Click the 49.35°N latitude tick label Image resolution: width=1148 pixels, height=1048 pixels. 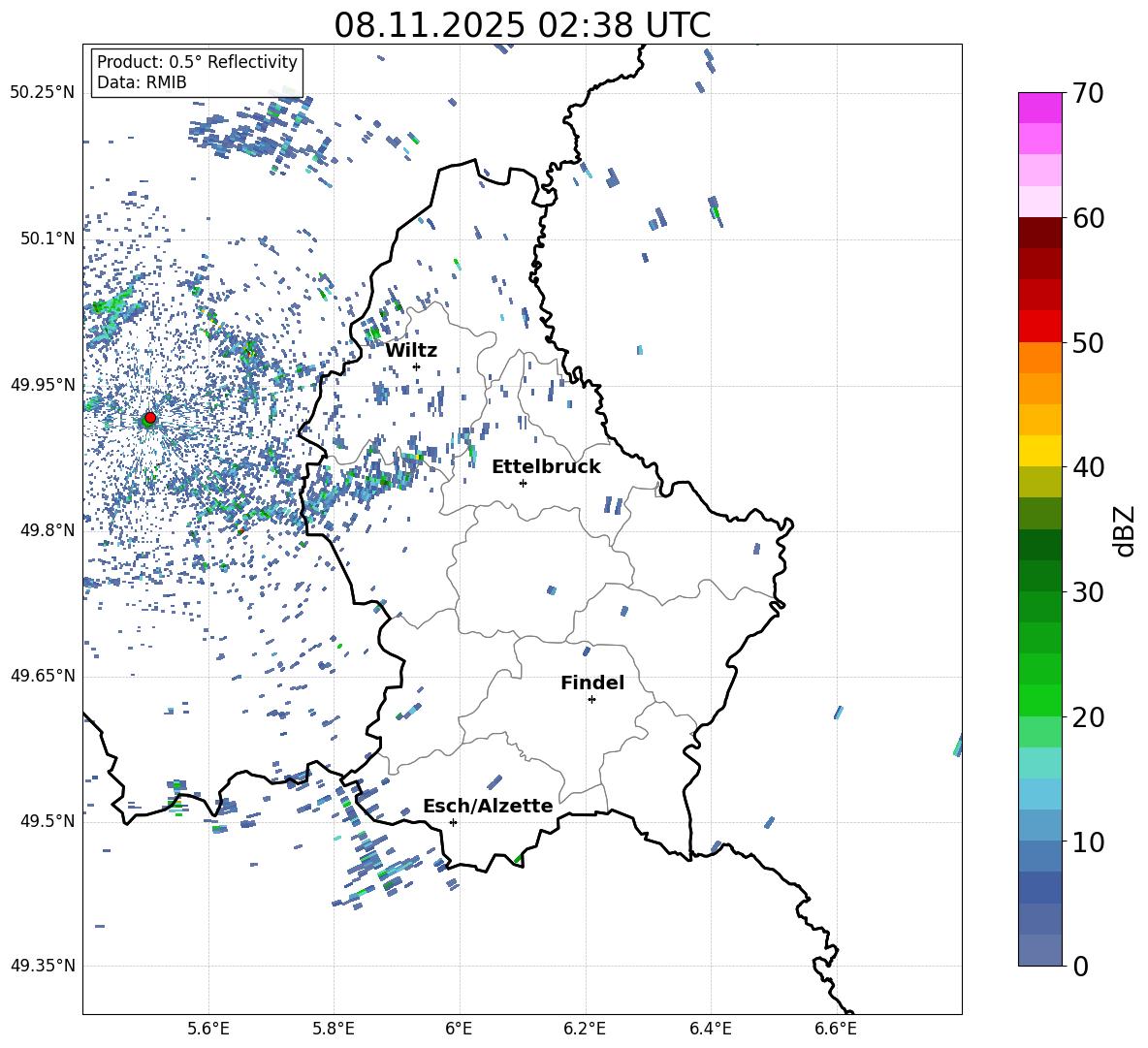(x=42, y=966)
